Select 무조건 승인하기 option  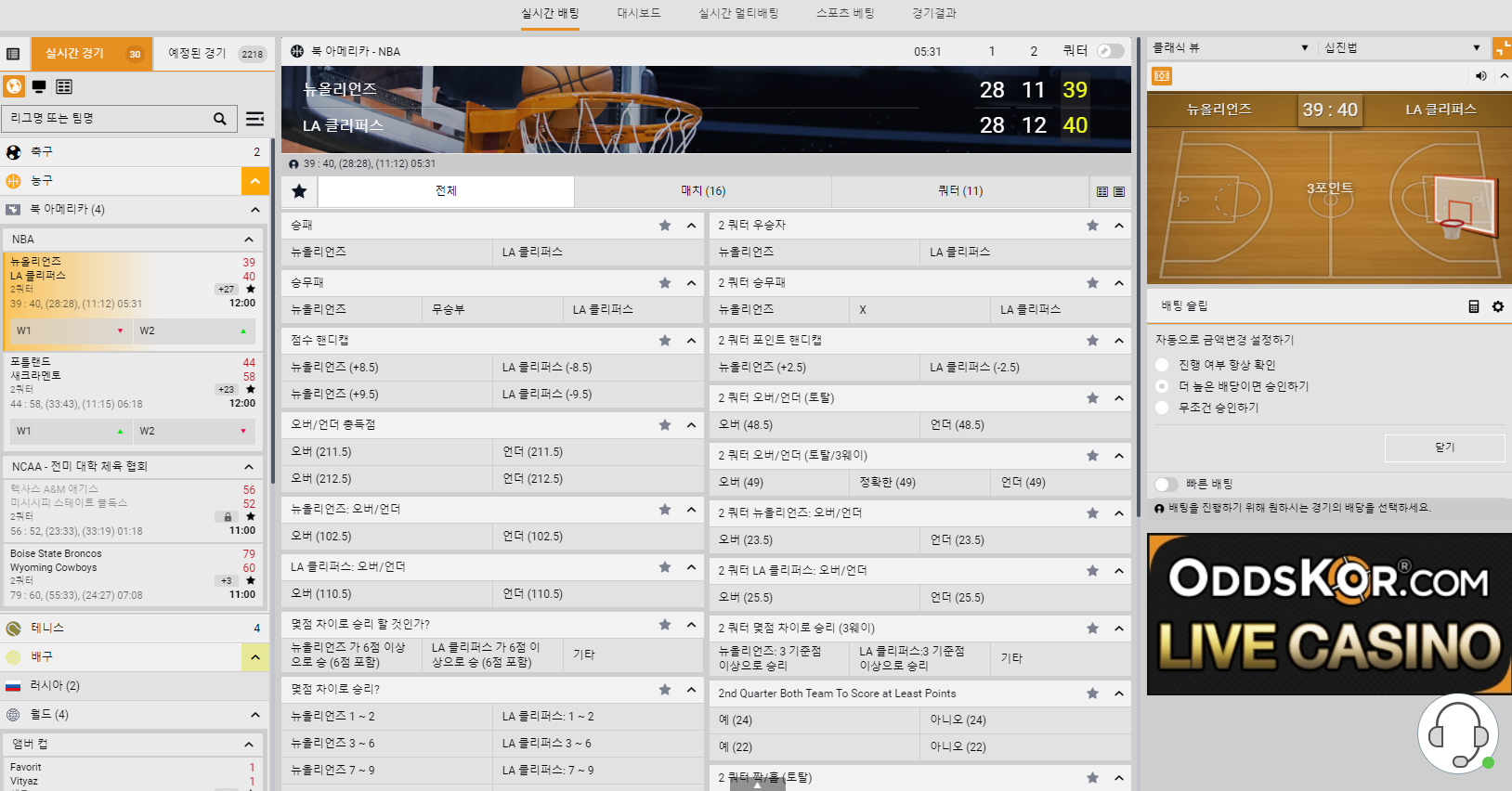coord(1162,408)
